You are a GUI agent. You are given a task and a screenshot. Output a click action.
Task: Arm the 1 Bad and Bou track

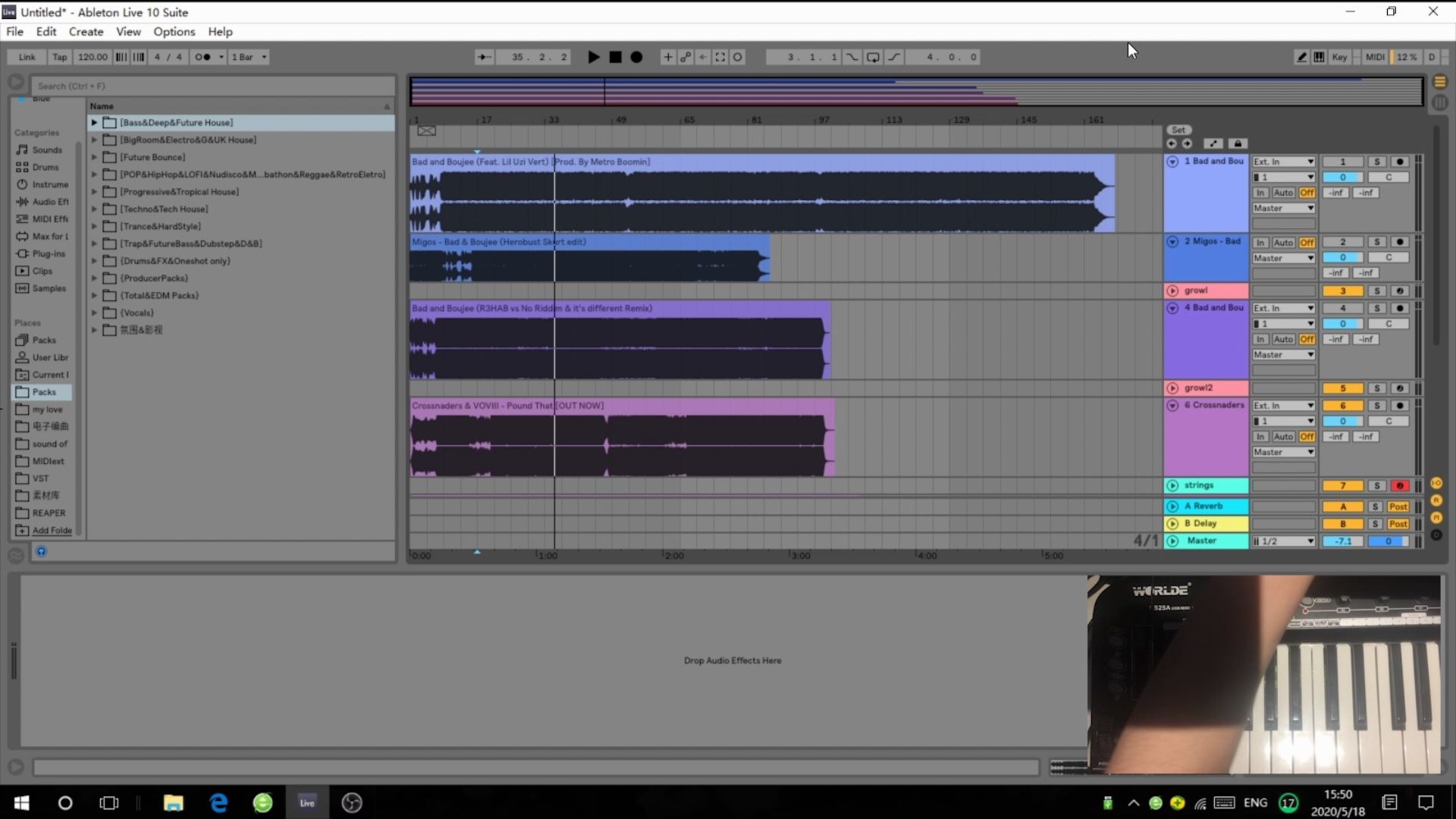pos(1400,162)
